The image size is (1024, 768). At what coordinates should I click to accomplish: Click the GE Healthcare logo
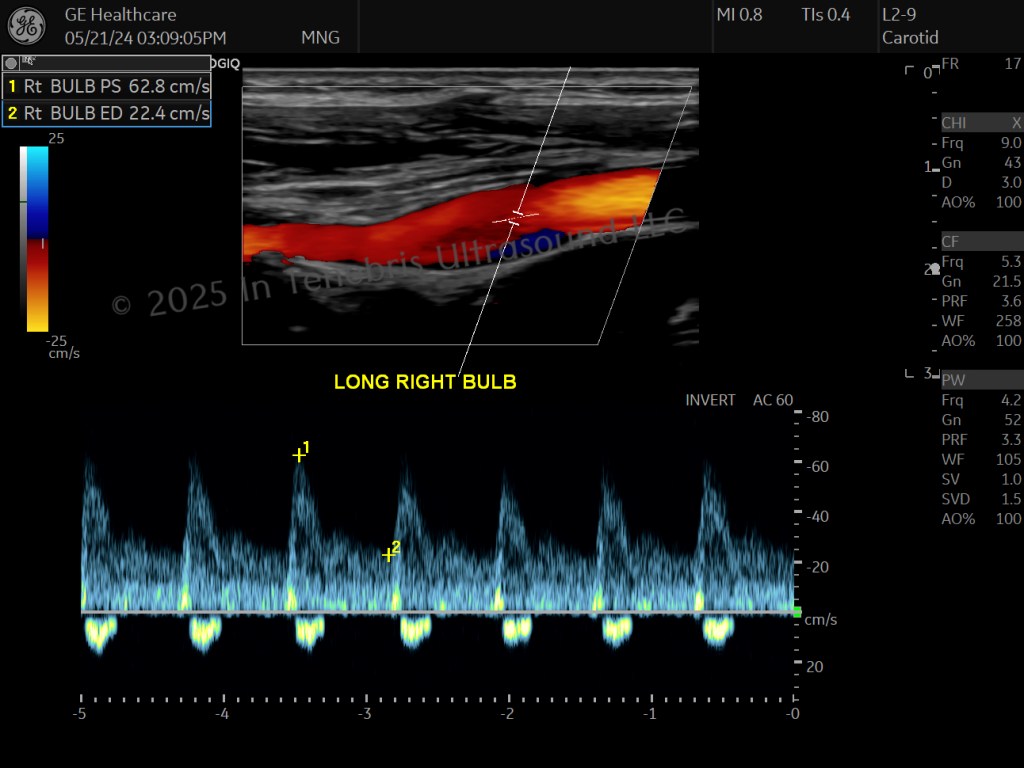(27, 25)
